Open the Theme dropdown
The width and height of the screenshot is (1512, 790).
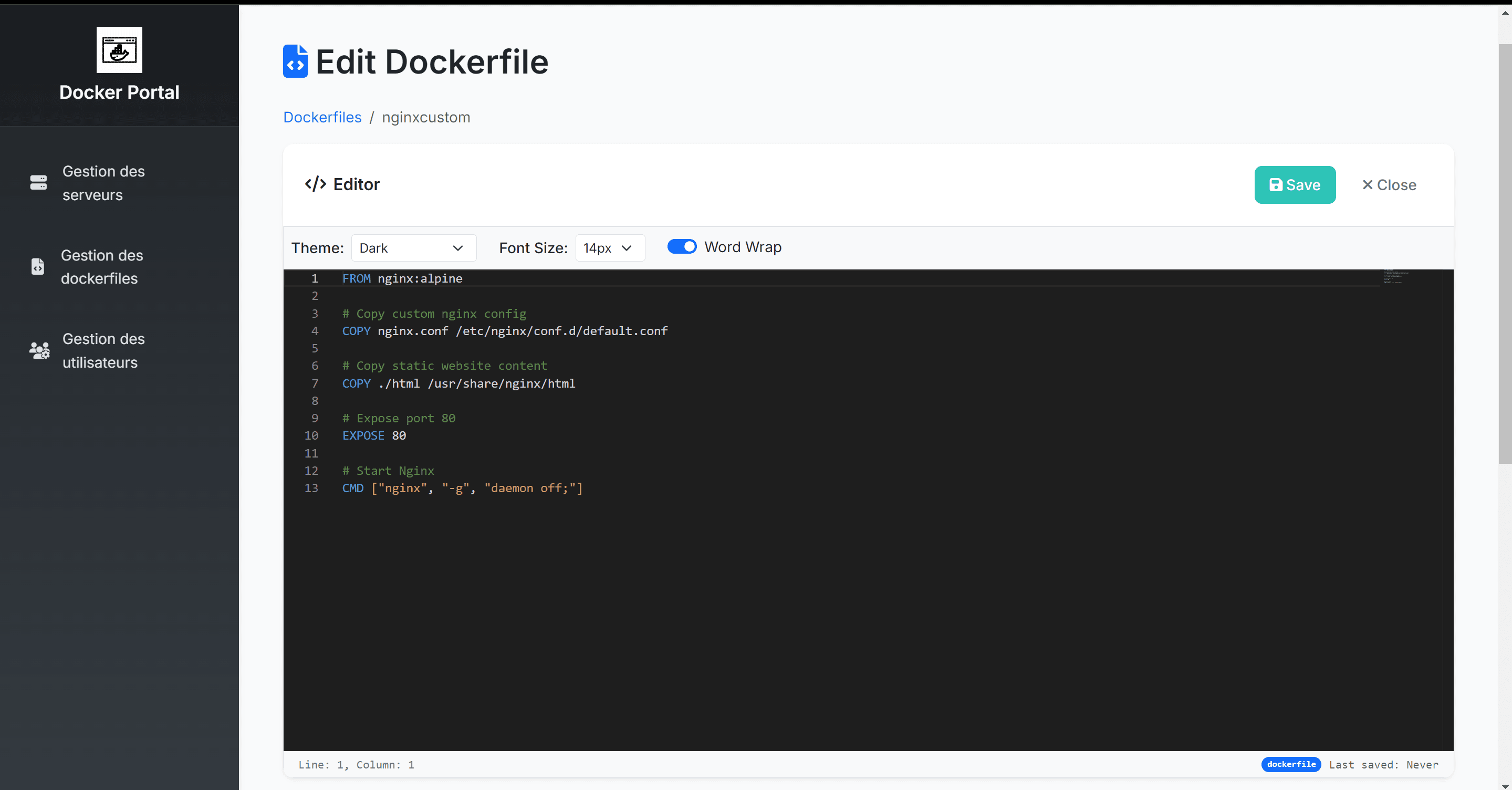tap(413, 248)
